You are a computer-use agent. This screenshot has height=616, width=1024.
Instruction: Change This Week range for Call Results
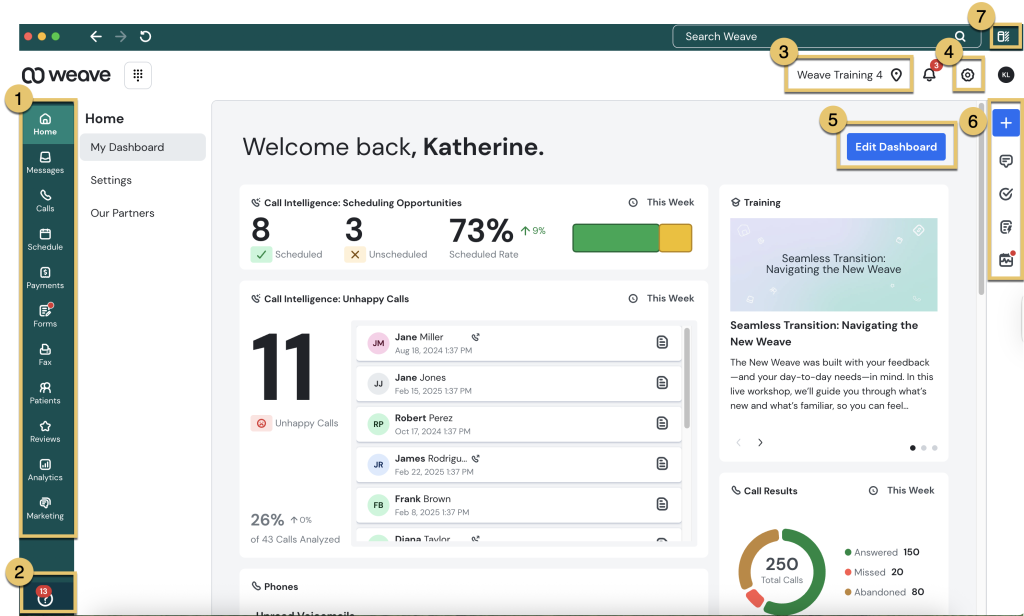902,491
